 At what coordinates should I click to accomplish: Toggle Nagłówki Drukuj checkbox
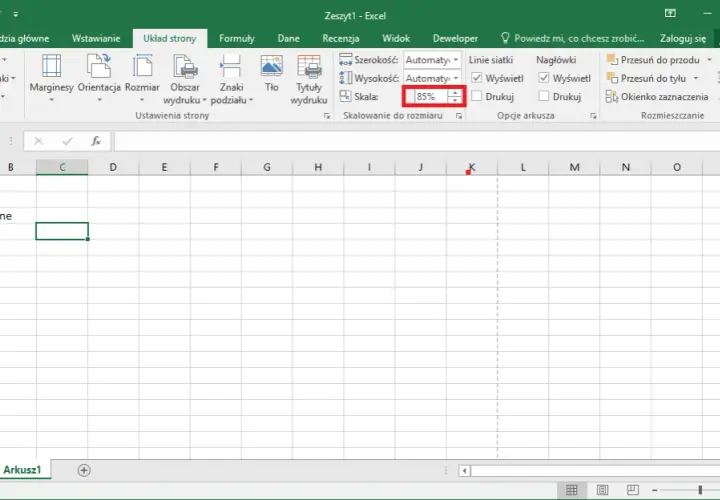point(544,96)
